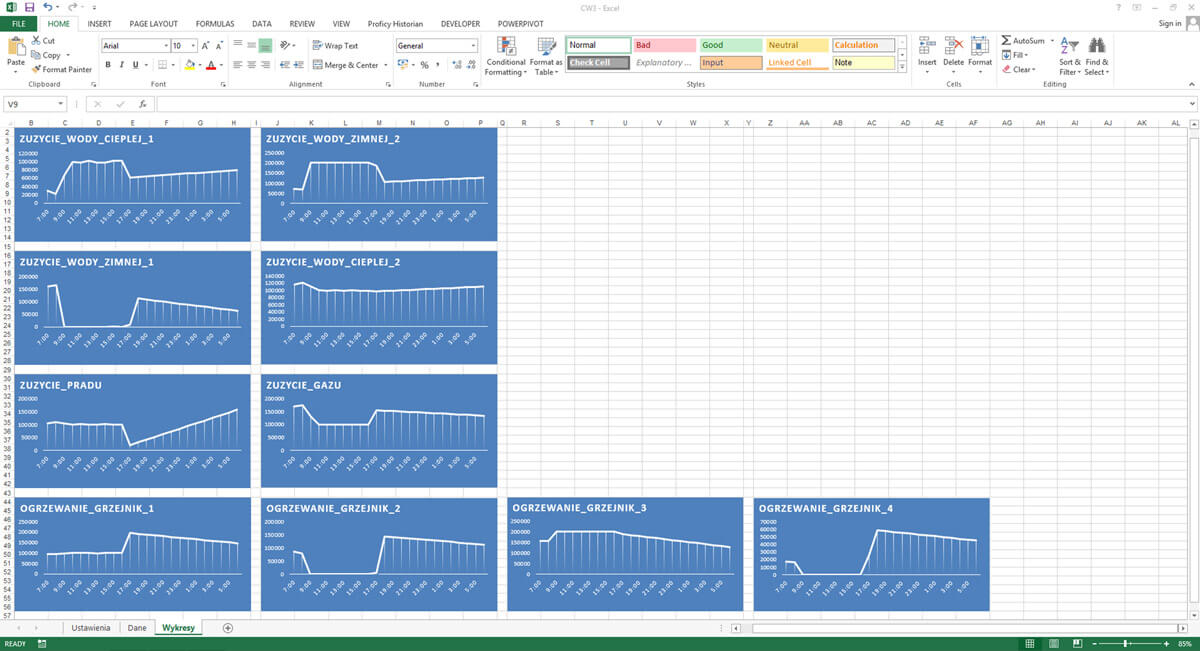This screenshot has height=651, width=1200.
Task: Expand the font size dropdown
Action: pos(194,45)
